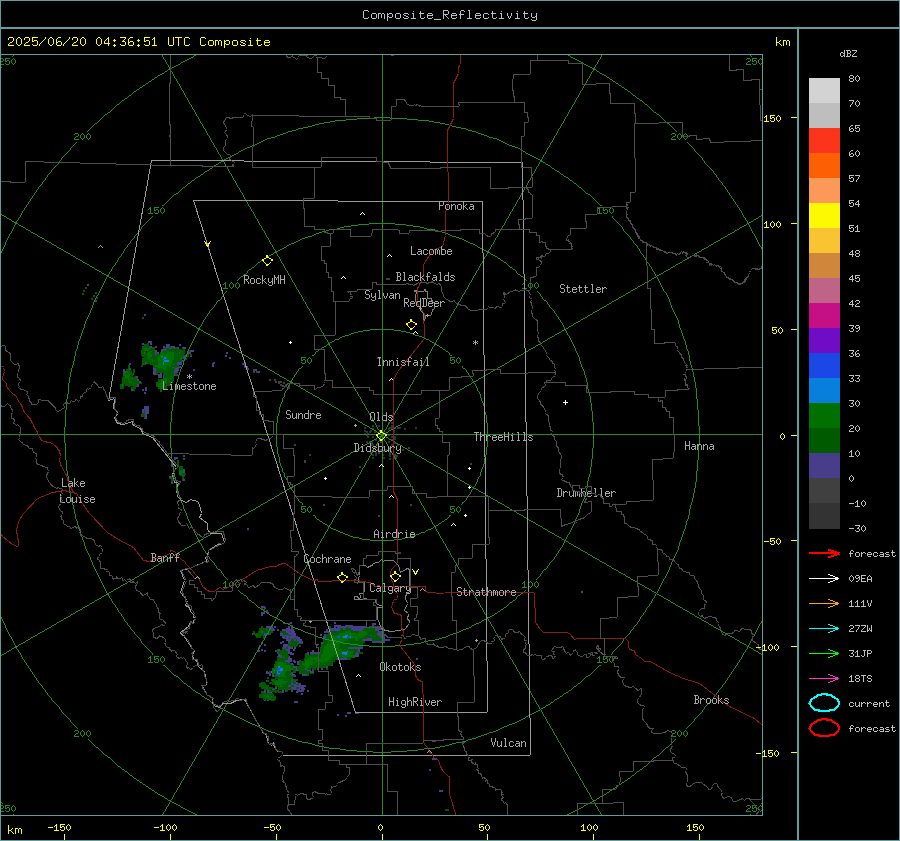Viewport: 900px width, 841px height.
Task: Click the red forecast arrow in the legend
Action: click(x=824, y=553)
